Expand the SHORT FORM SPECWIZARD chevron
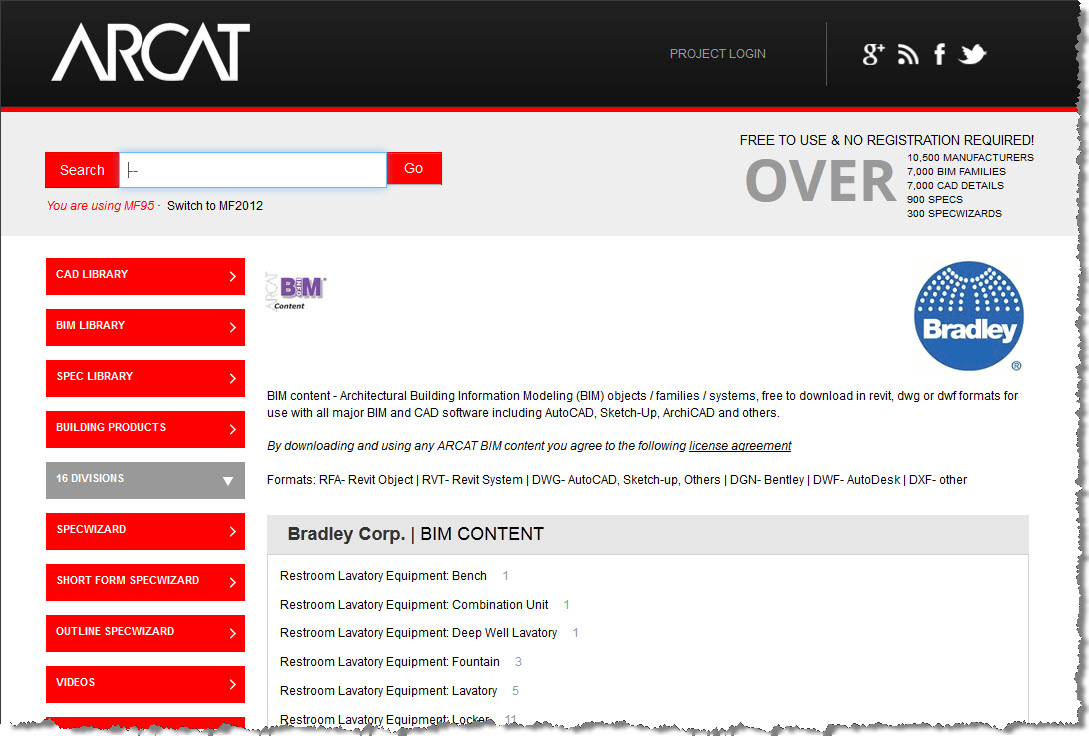This screenshot has height=736, width=1089. pyautogui.click(x=233, y=583)
